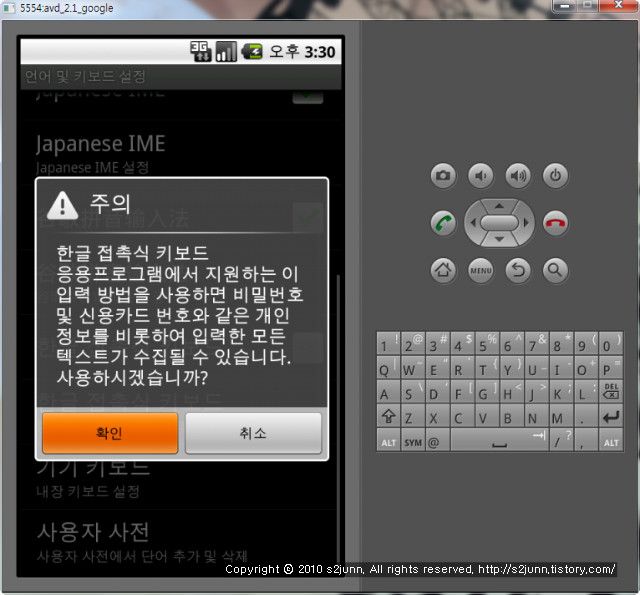
Task: Click the Enter key on the keyboard
Action: [x=611, y=416]
